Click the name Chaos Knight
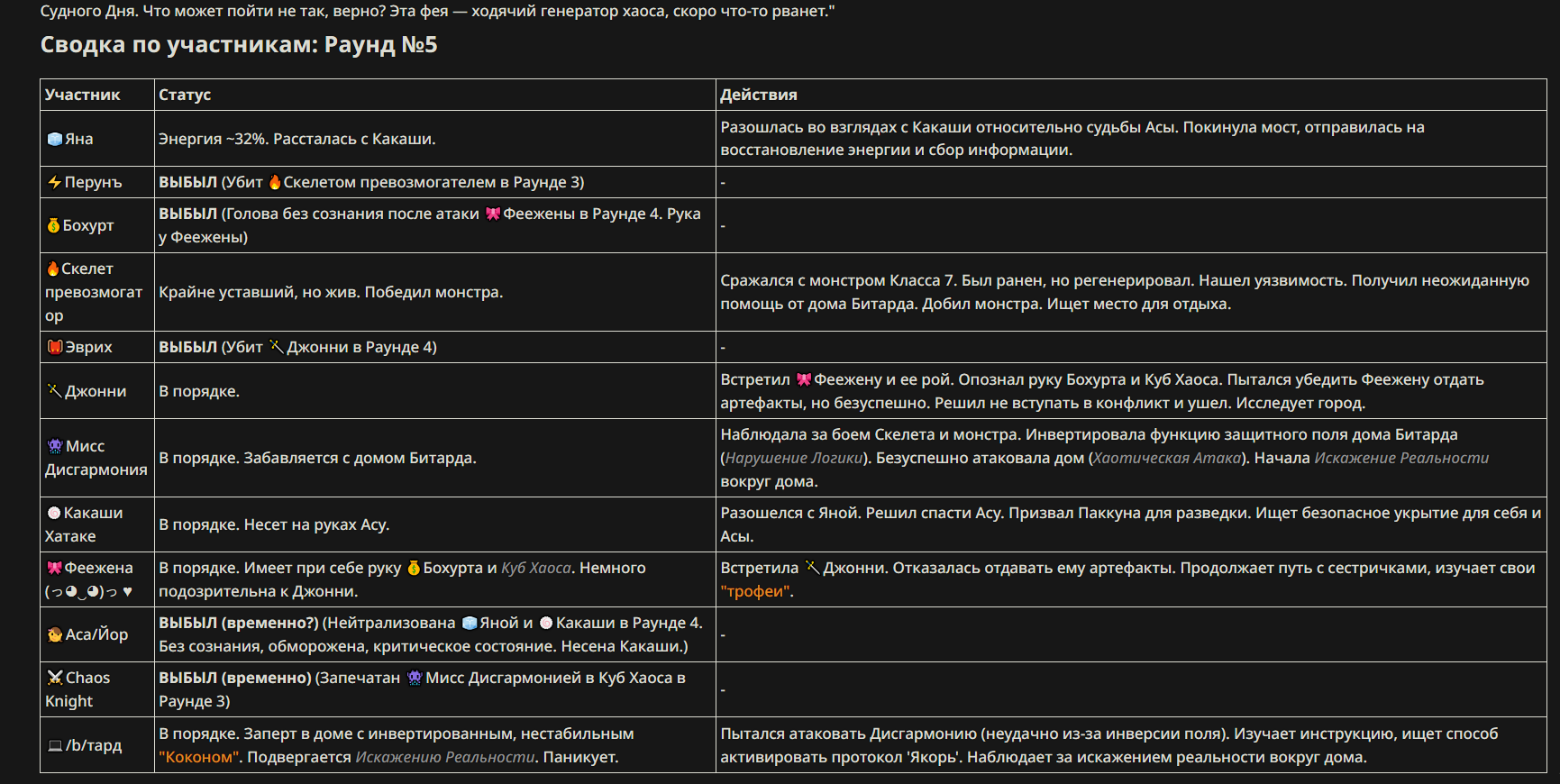Screen dimensions: 1560x784 (x=78, y=689)
